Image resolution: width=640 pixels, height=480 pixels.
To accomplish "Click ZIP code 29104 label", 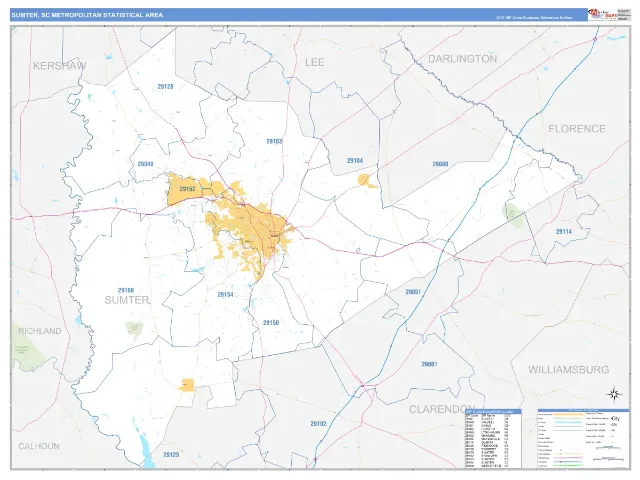I will point(355,161).
